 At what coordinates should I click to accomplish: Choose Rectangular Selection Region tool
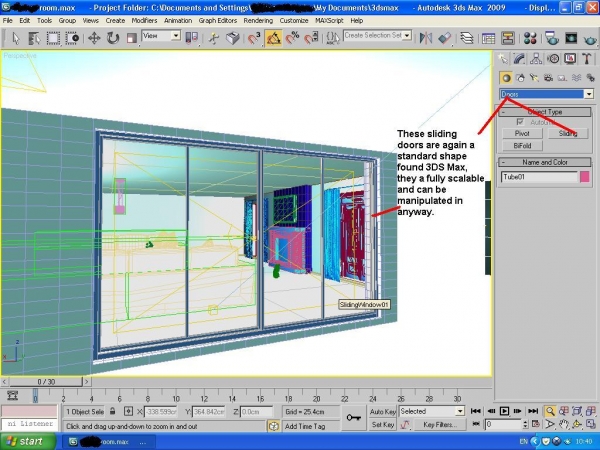tap(53, 38)
